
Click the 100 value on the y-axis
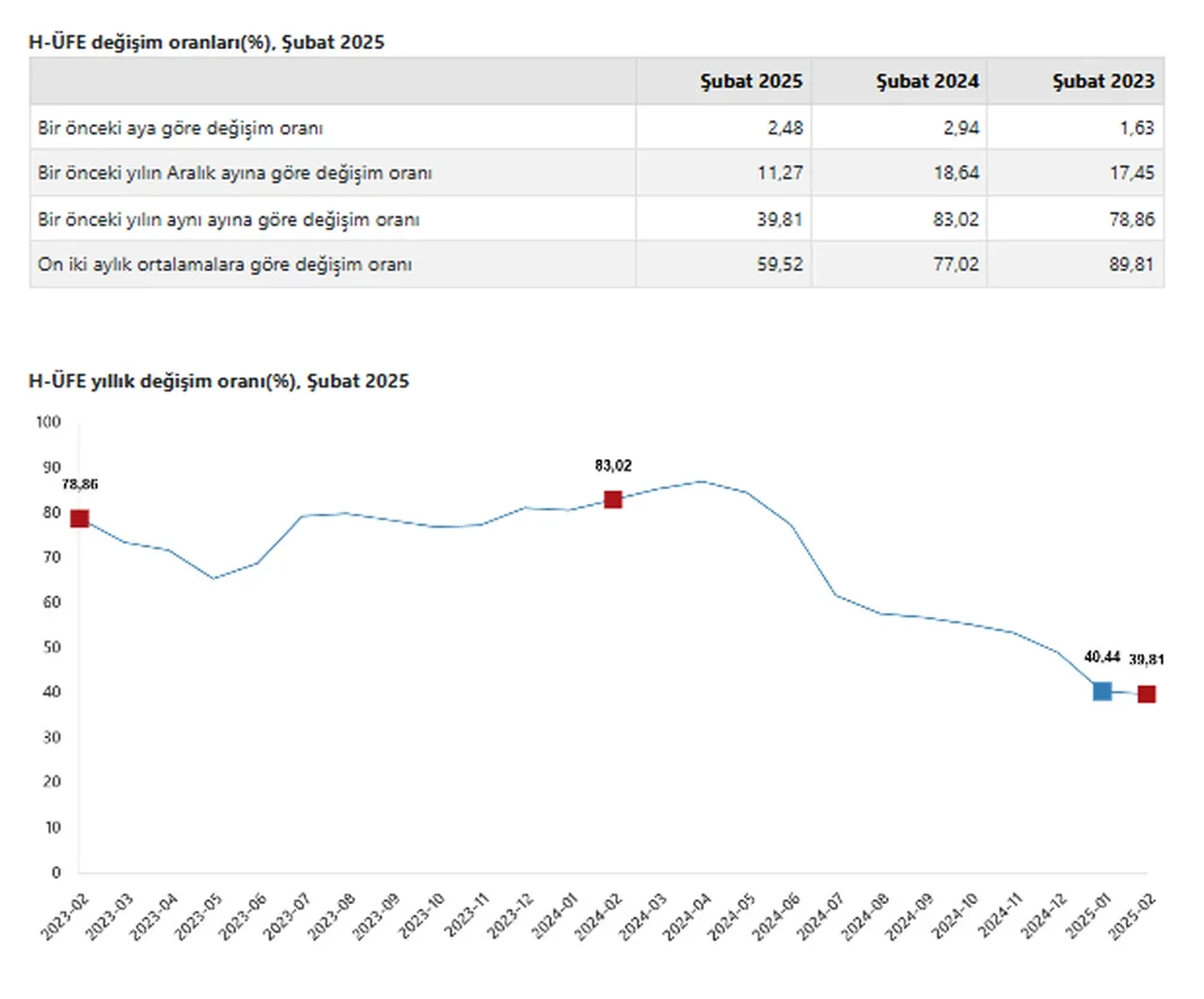(x=49, y=421)
